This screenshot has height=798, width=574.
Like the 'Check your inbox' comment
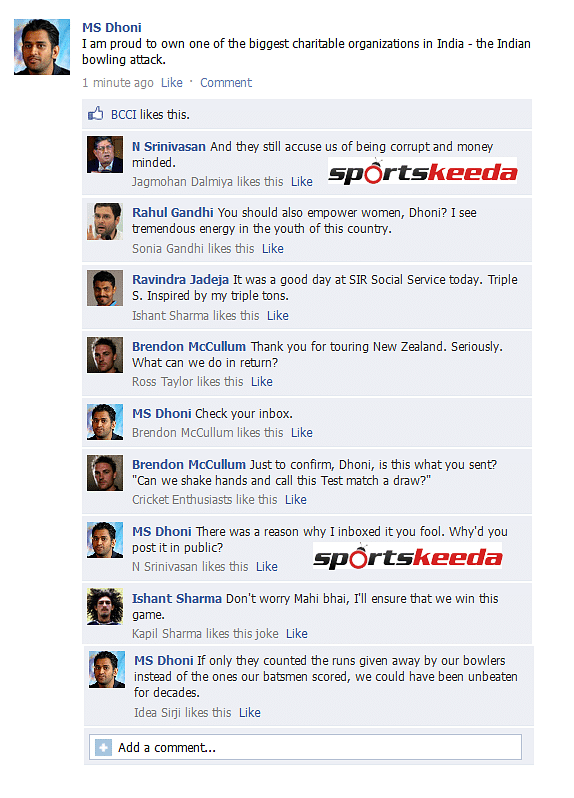point(302,433)
